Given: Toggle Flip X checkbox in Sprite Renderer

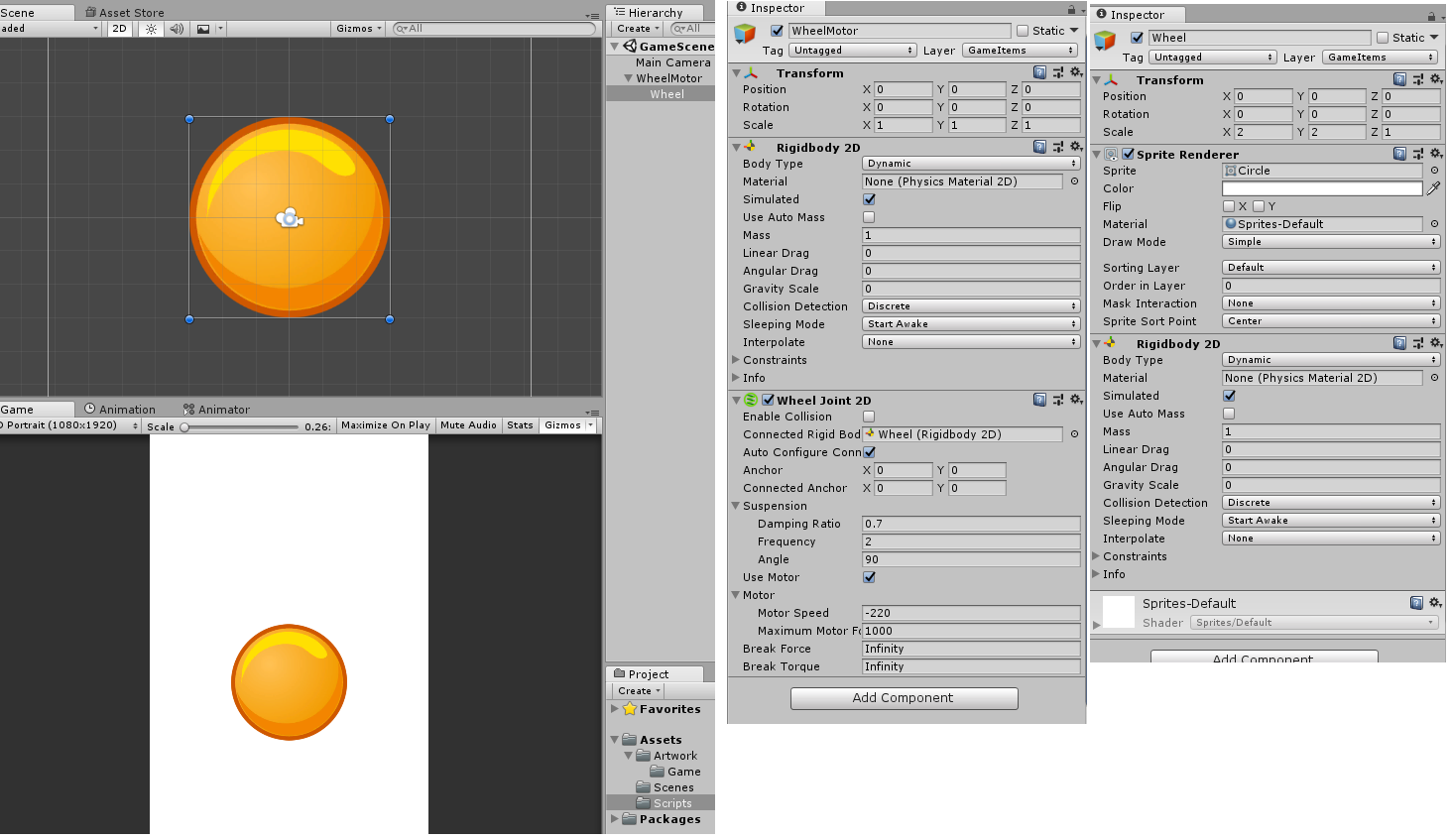Looking at the screenshot, I should point(1229,206).
